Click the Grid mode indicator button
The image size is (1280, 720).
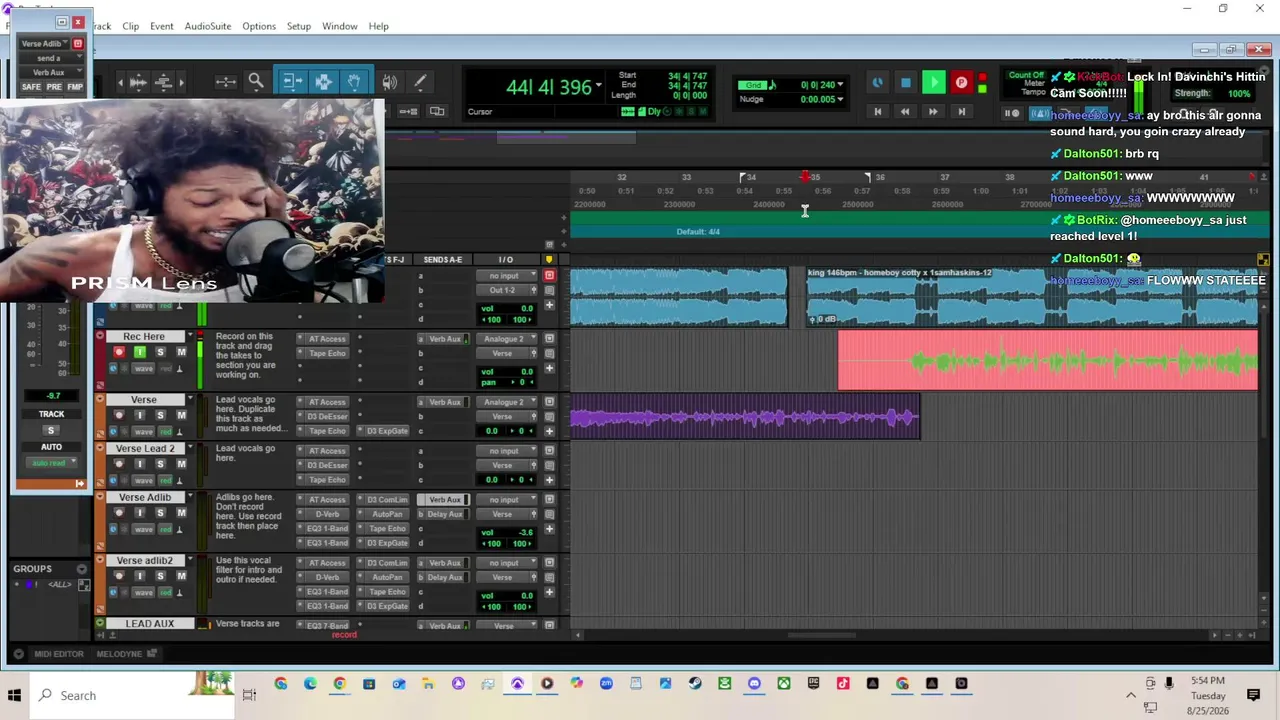[752, 85]
